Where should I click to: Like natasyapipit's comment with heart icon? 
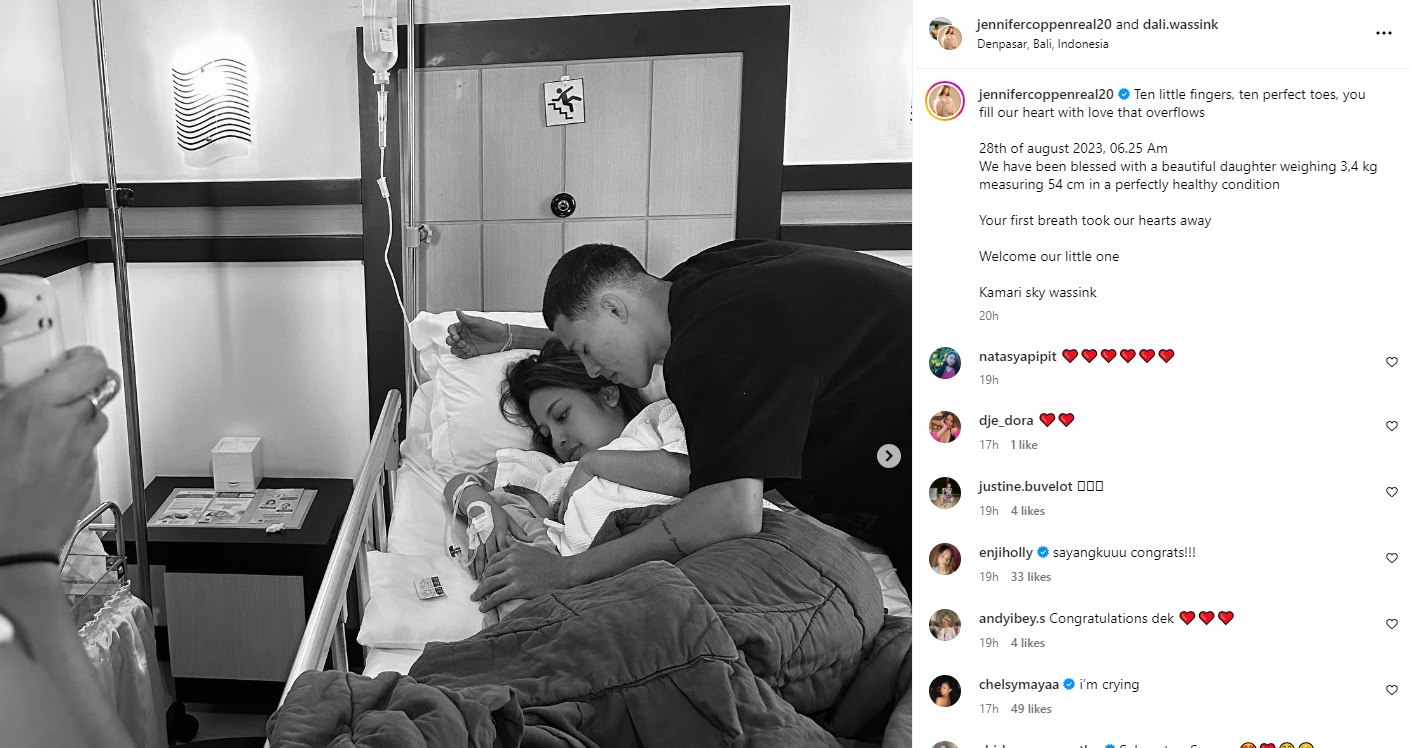click(1391, 362)
